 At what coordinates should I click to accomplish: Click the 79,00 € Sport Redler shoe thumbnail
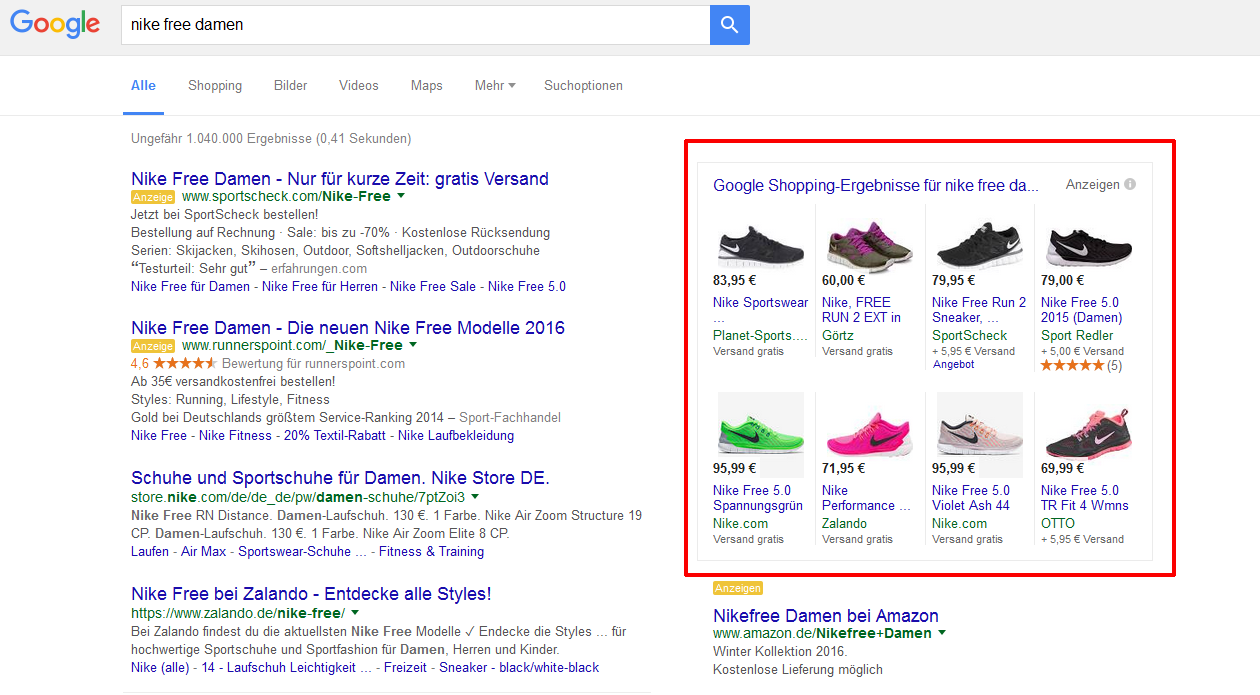(1088, 245)
